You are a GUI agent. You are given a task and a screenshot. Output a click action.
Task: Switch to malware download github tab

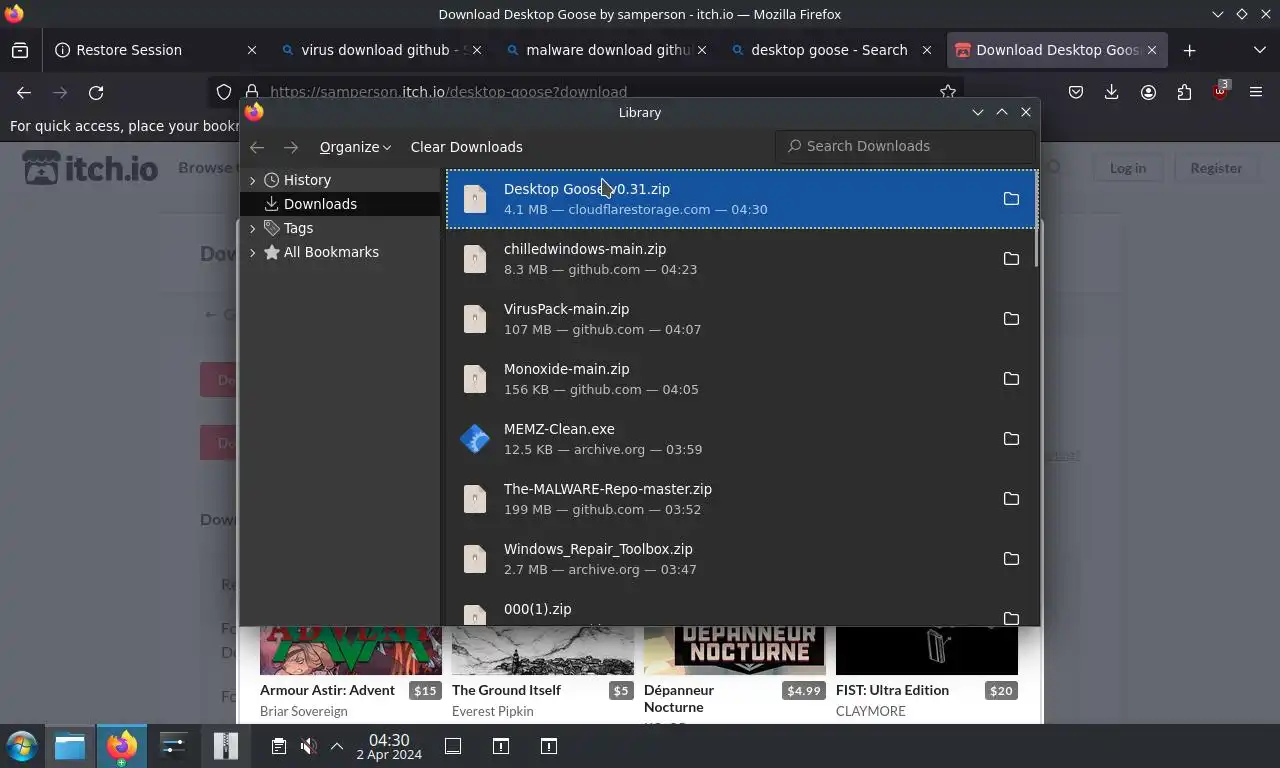click(x=605, y=50)
